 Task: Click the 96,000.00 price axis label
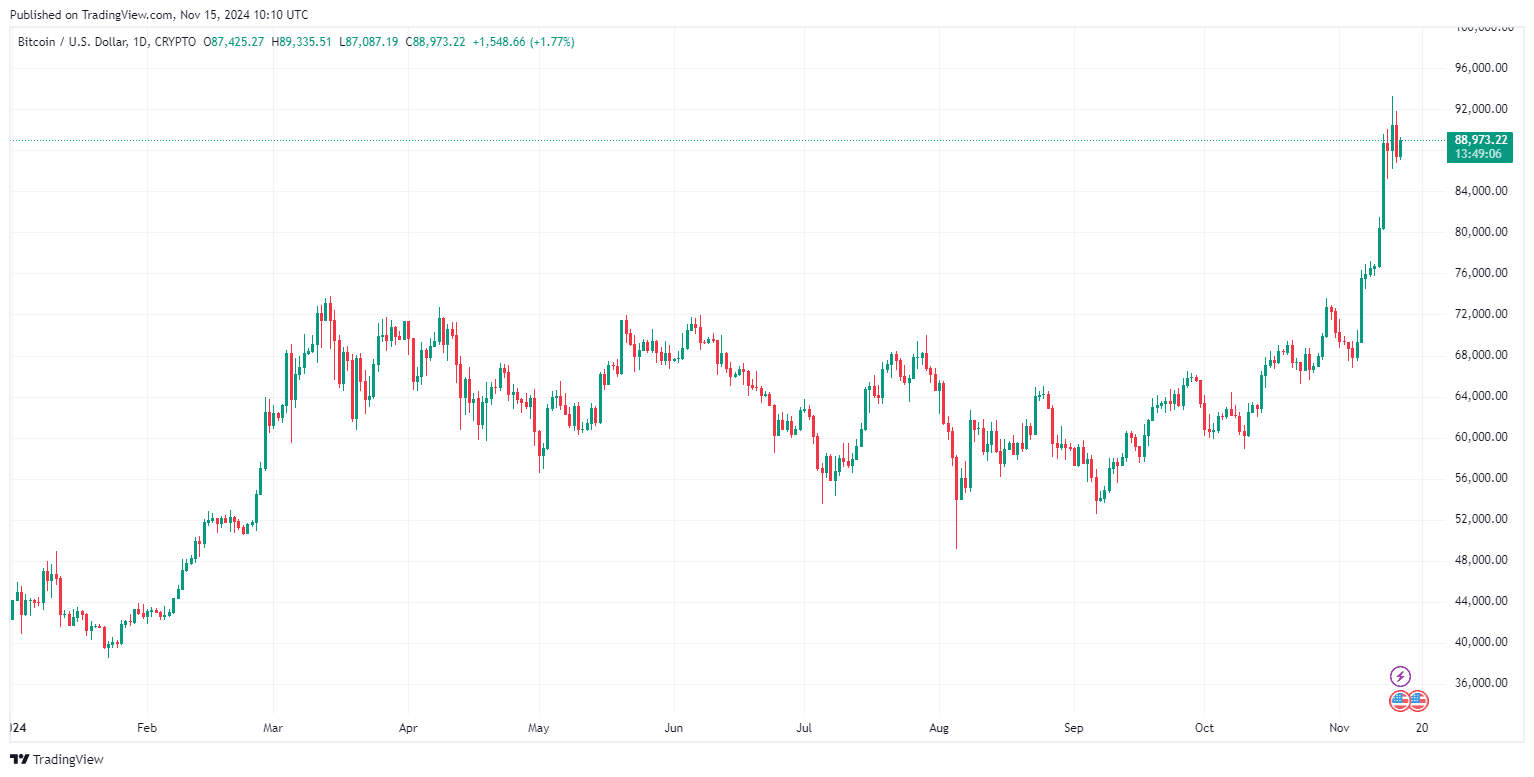coord(1482,68)
